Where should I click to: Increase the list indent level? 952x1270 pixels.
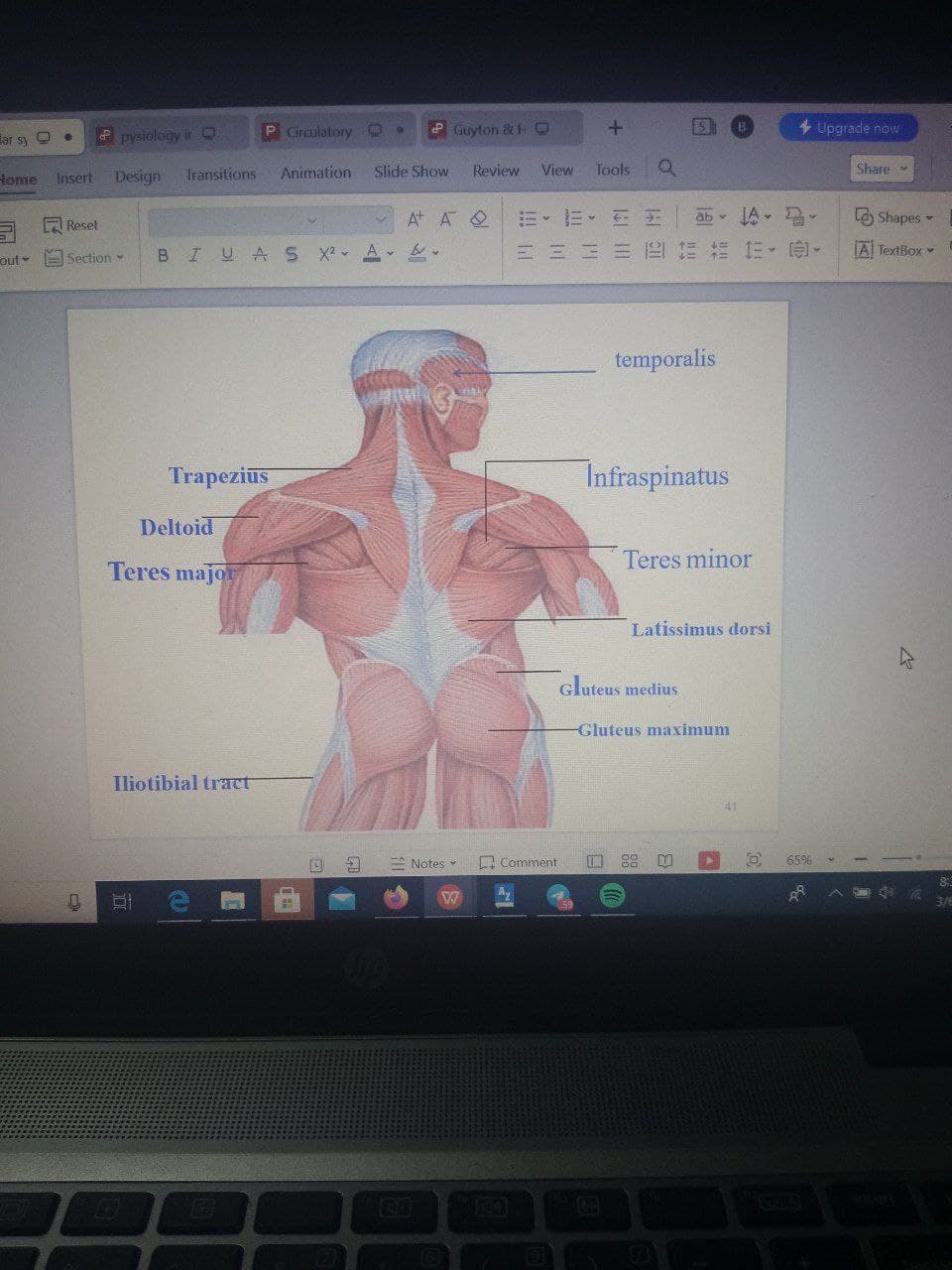click(x=653, y=217)
